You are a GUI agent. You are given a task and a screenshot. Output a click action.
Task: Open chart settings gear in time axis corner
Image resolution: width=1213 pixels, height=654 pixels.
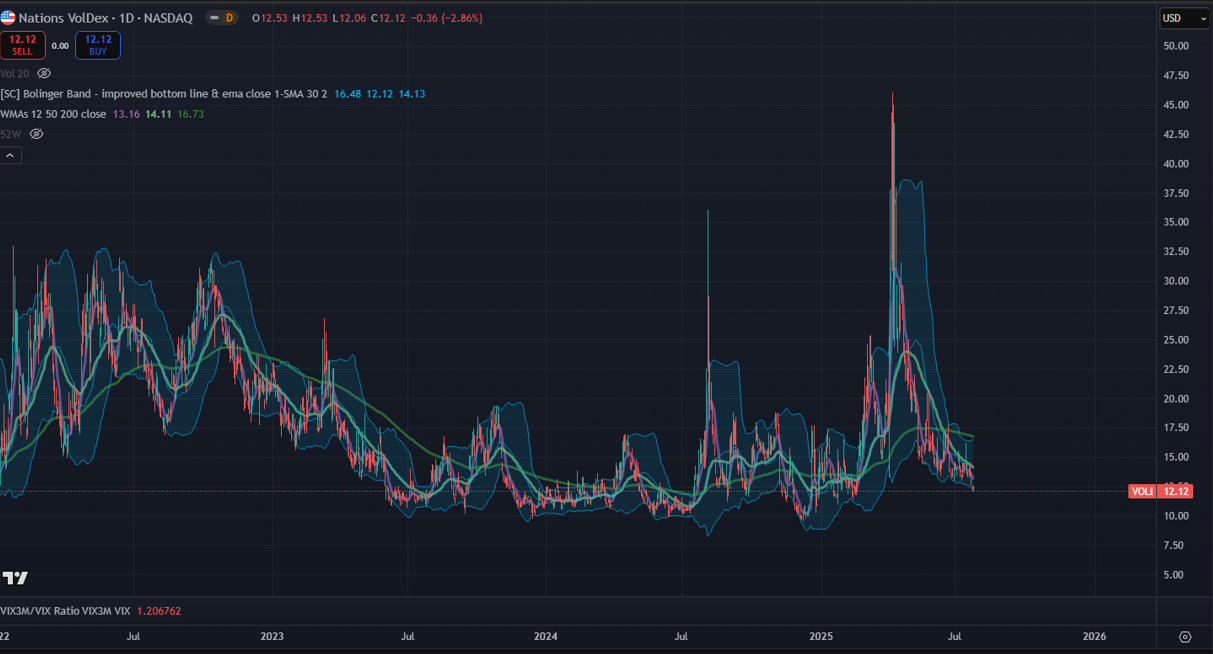(1185, 637)
